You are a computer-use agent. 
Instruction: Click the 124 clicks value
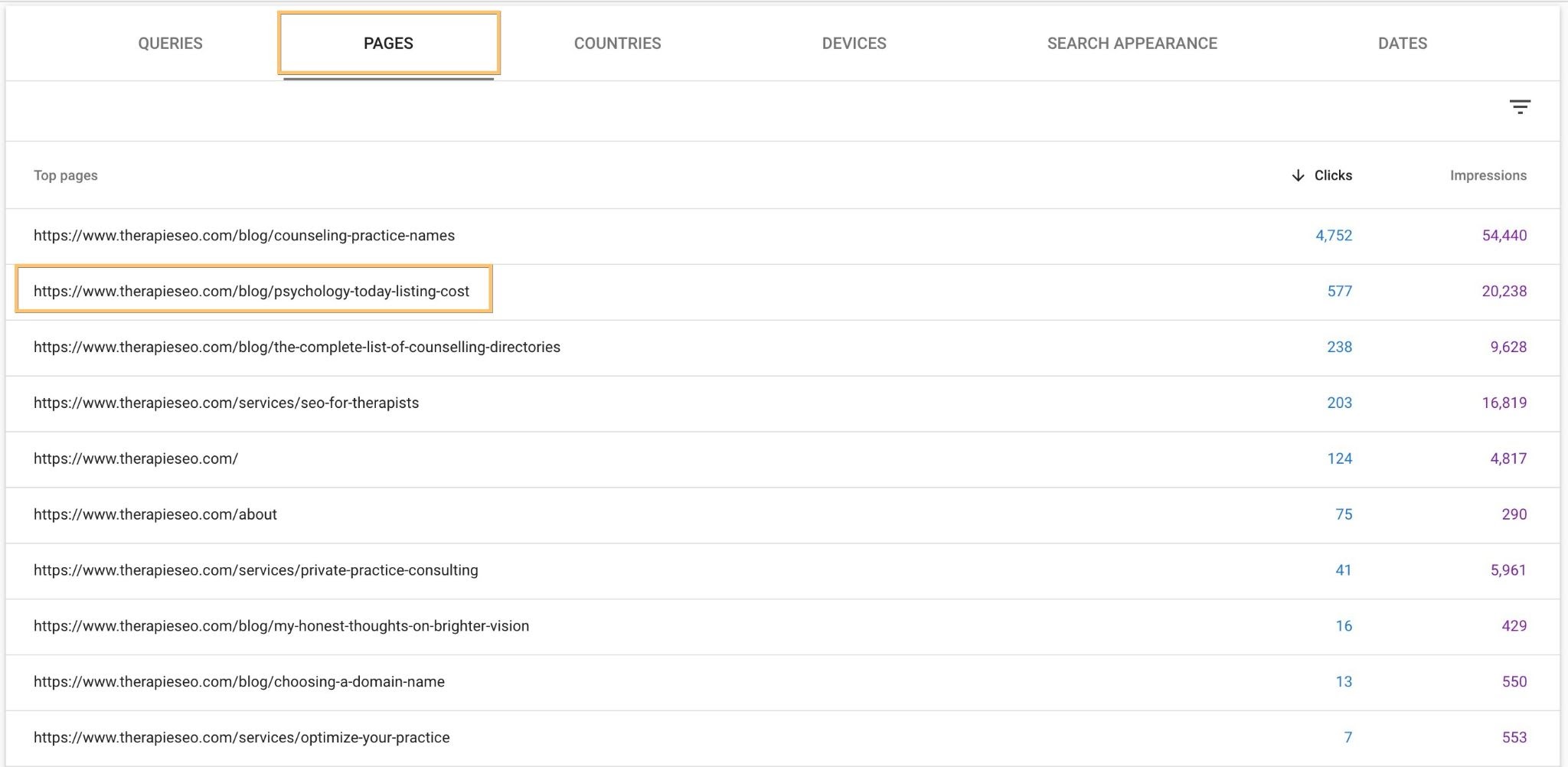pos(1339,459)
